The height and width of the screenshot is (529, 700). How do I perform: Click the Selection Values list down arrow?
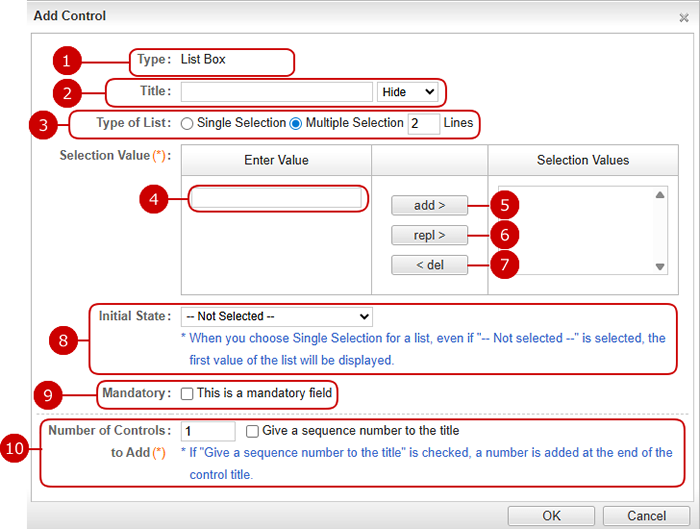tap(660, 267)
